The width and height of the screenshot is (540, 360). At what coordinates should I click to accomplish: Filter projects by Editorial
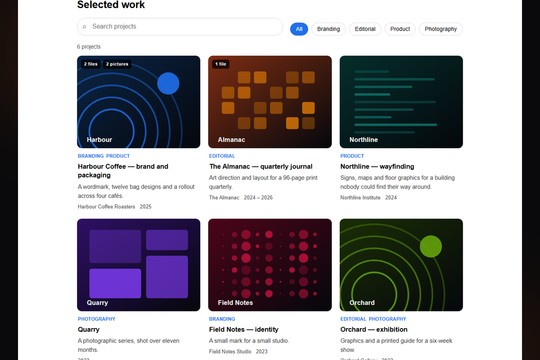click(365, 29)
